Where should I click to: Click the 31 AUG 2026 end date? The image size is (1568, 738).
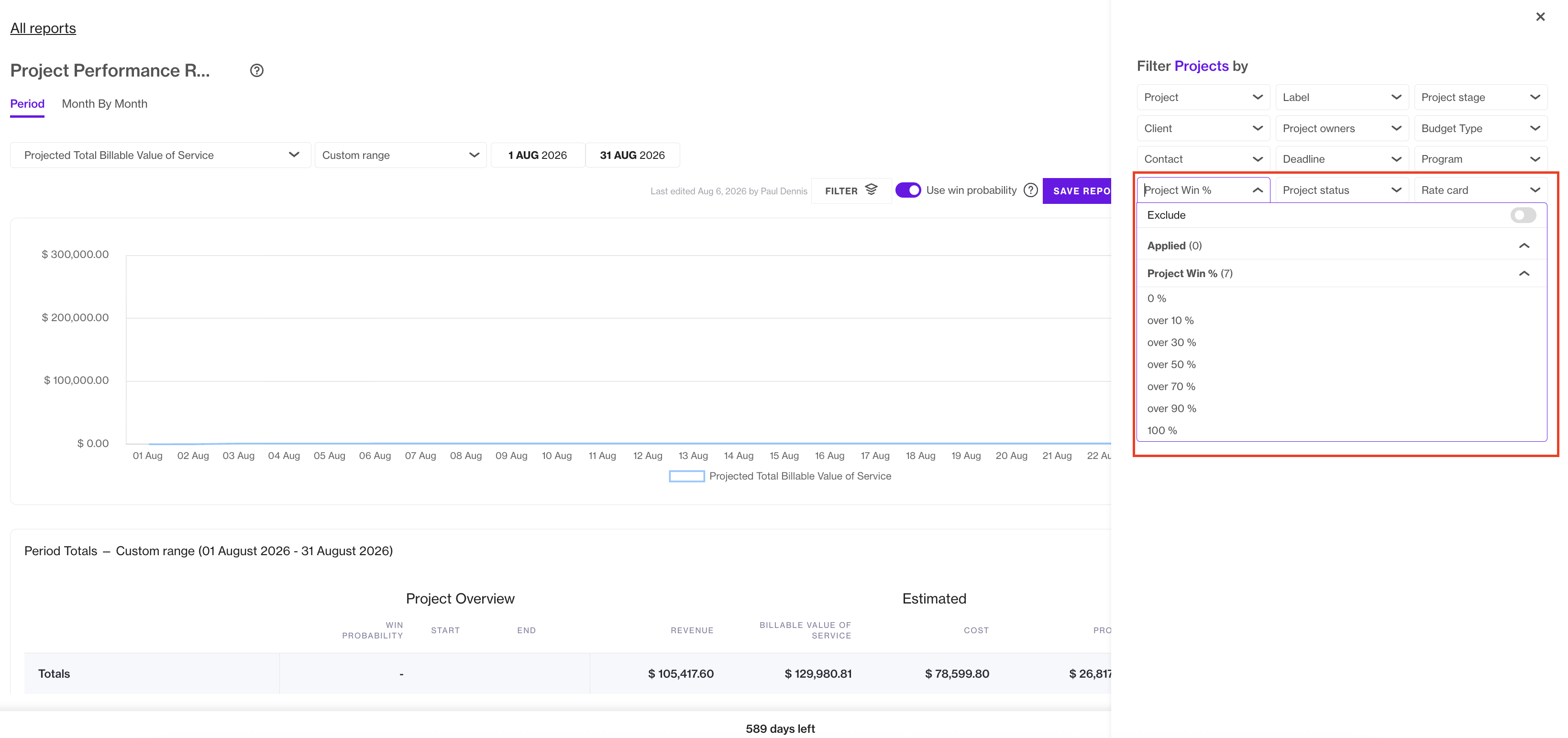[x=632, y=155]
